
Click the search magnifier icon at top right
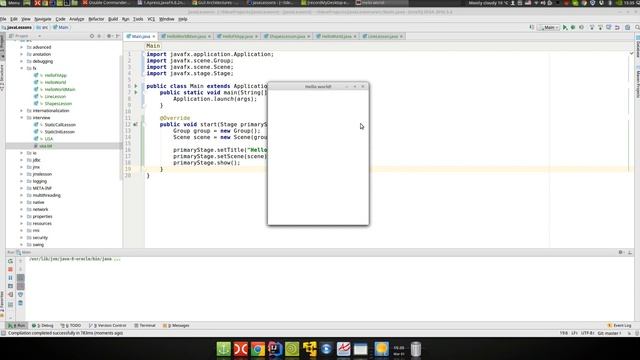point(637,27)
